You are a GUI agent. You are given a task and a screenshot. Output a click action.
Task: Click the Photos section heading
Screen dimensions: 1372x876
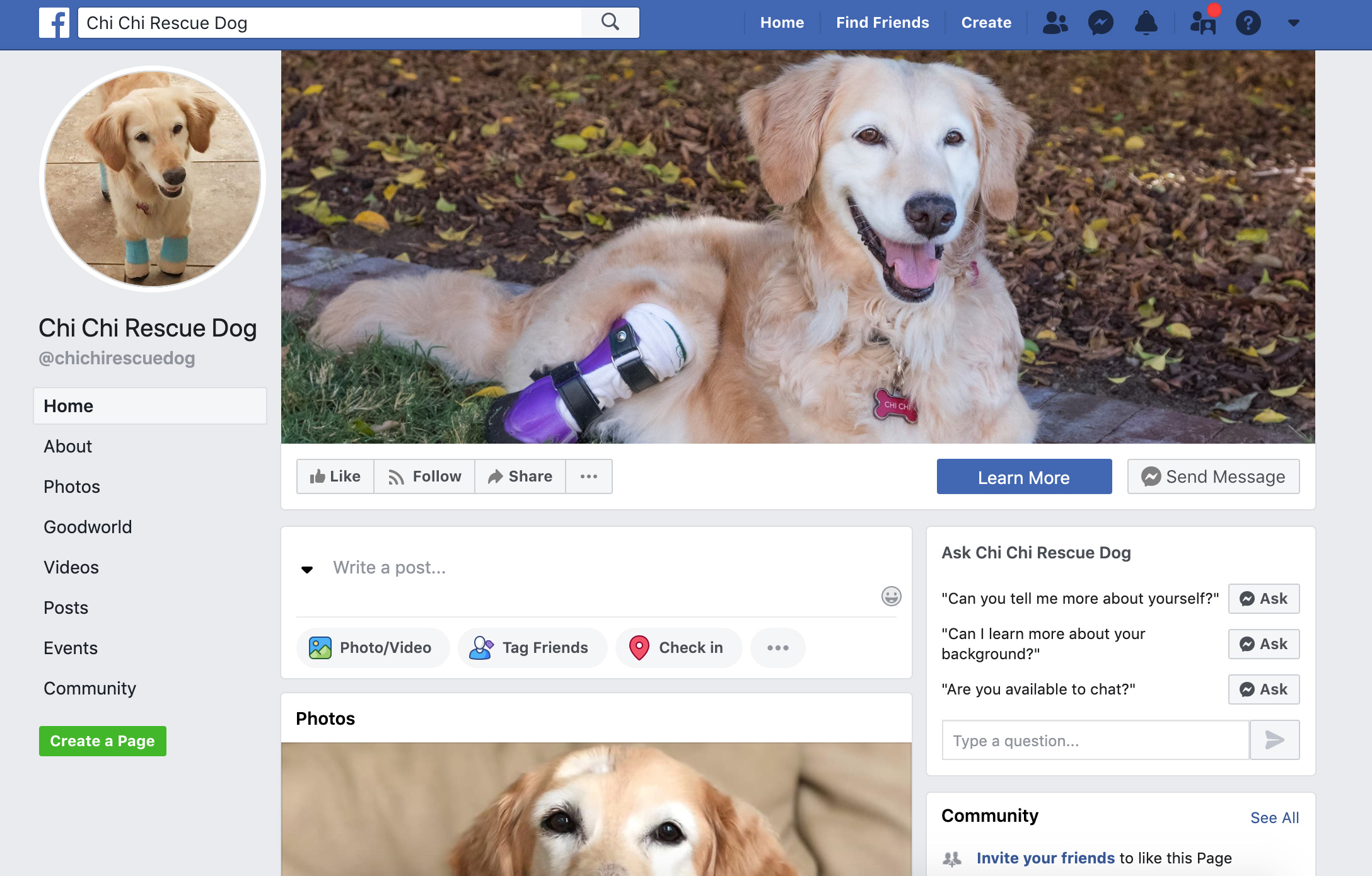tap(325, 718)
